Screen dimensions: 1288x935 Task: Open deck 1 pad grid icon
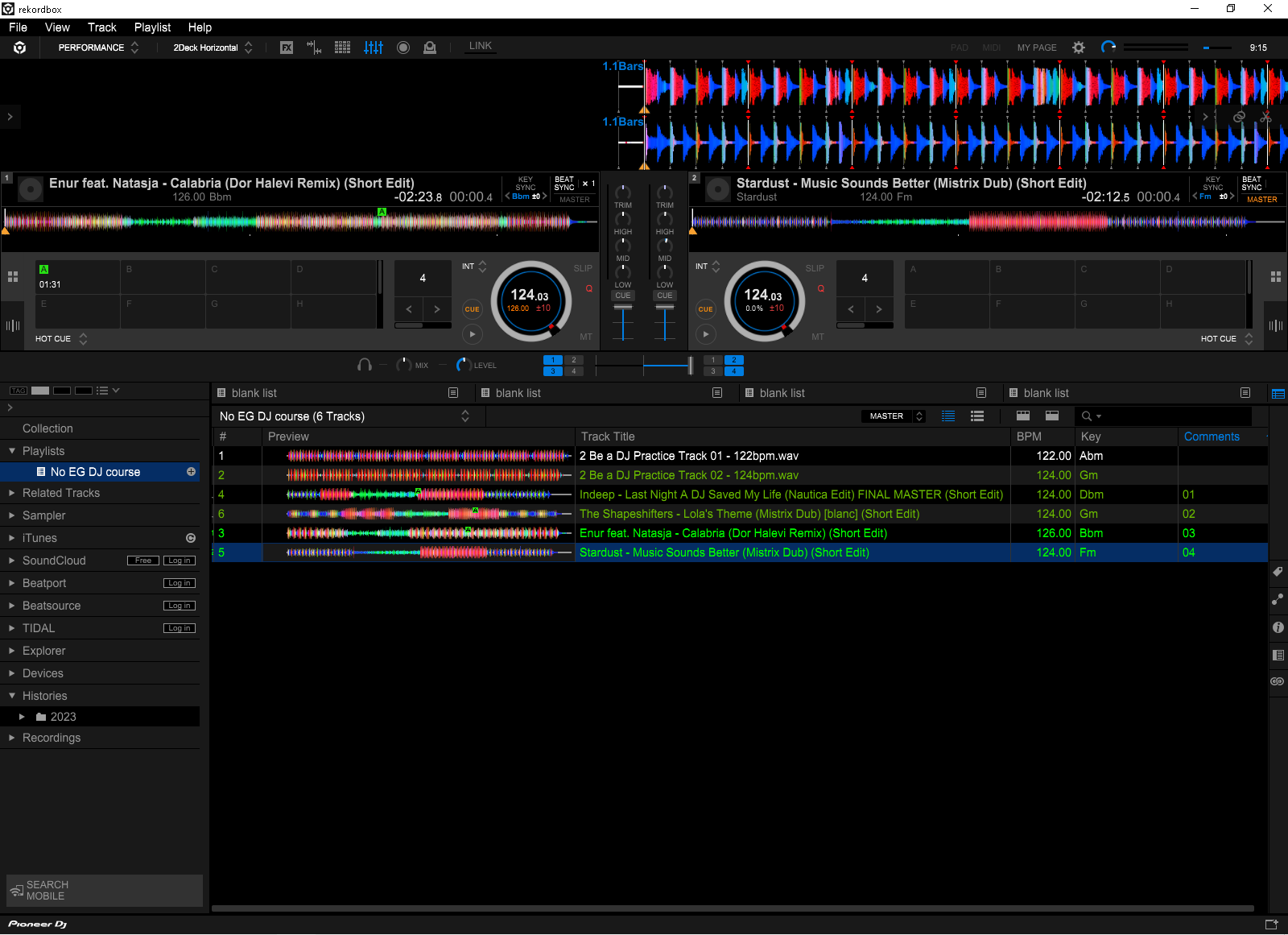click(x=13, y=277)
